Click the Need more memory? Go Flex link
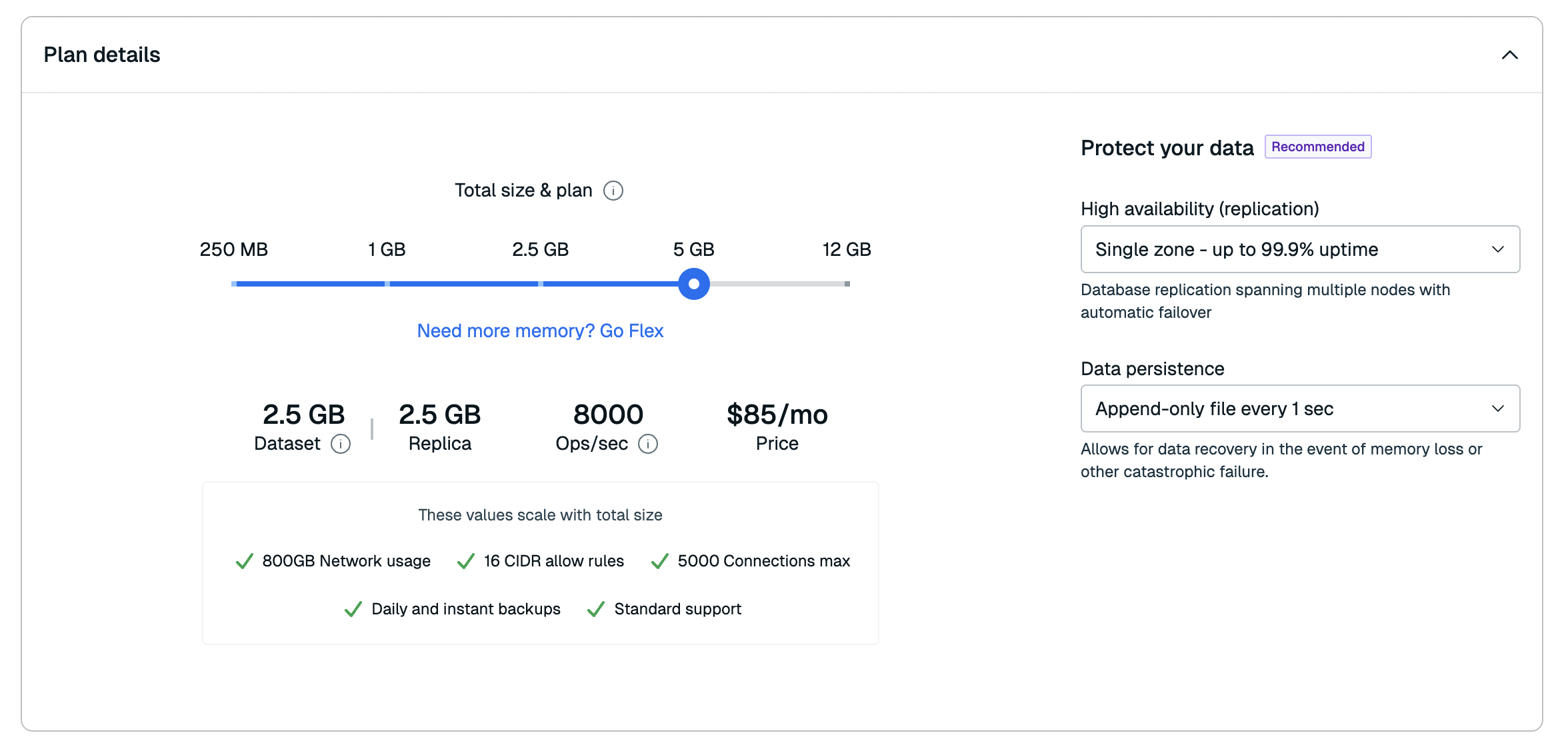This screenshot has width=1568, height=749. coord(540,331)
